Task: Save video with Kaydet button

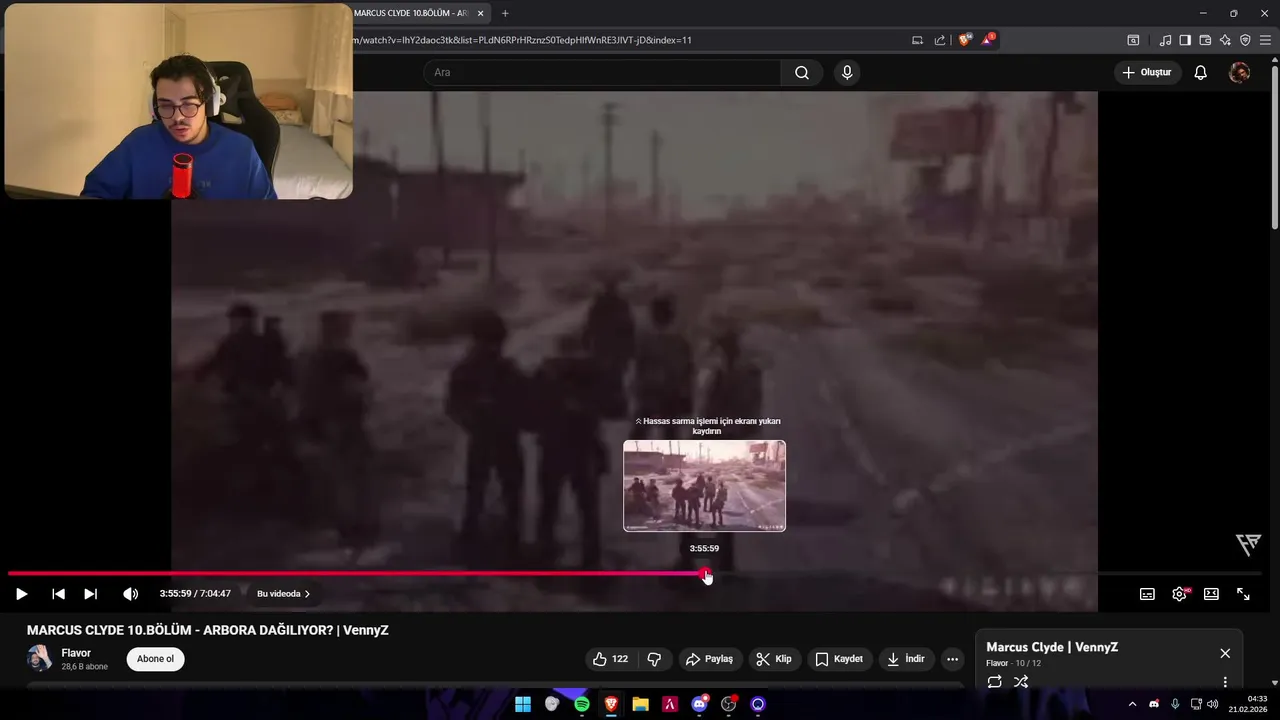Action: click(x=839, y=659)
